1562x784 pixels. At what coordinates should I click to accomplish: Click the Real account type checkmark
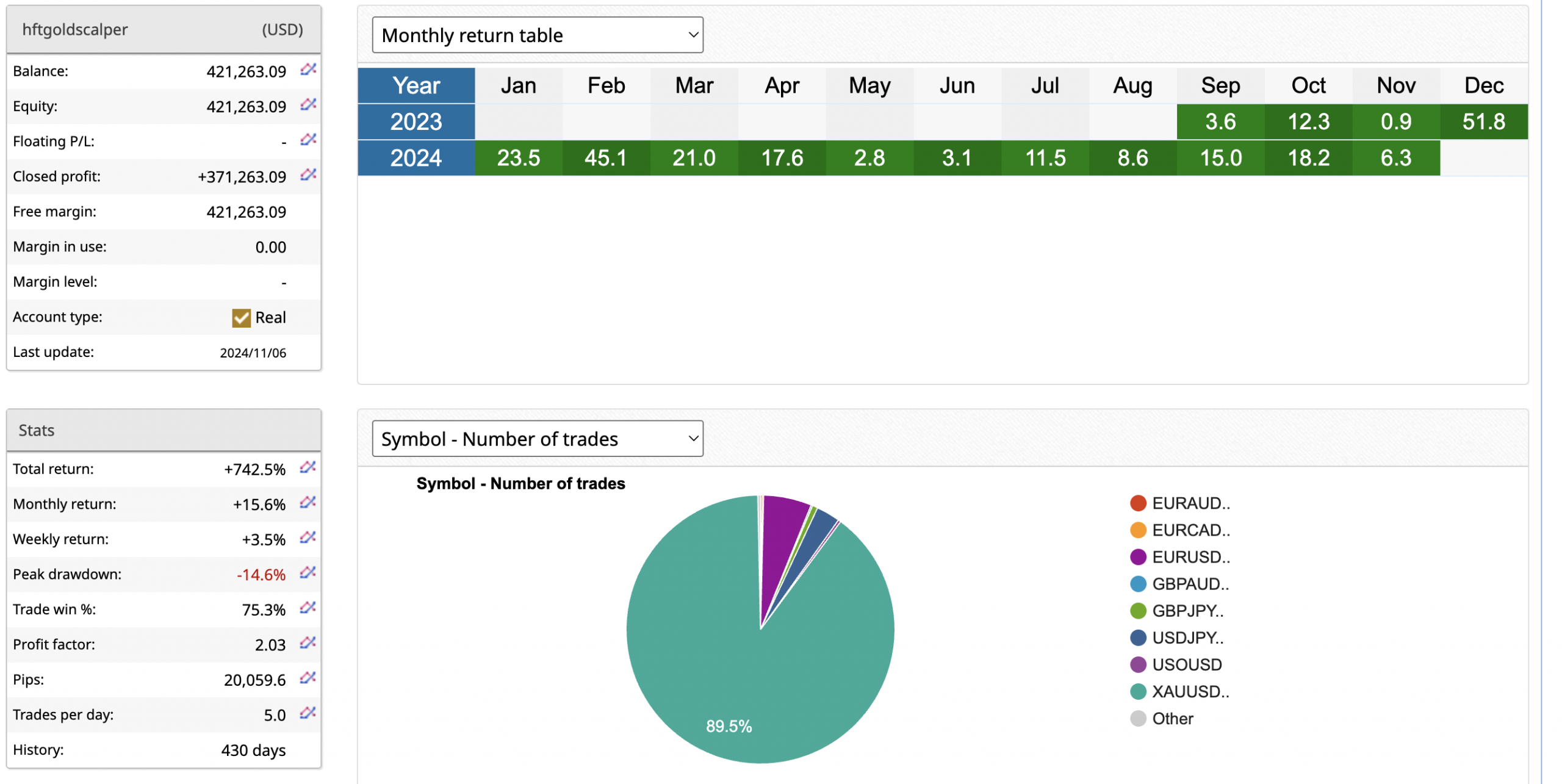coord(241,317)
